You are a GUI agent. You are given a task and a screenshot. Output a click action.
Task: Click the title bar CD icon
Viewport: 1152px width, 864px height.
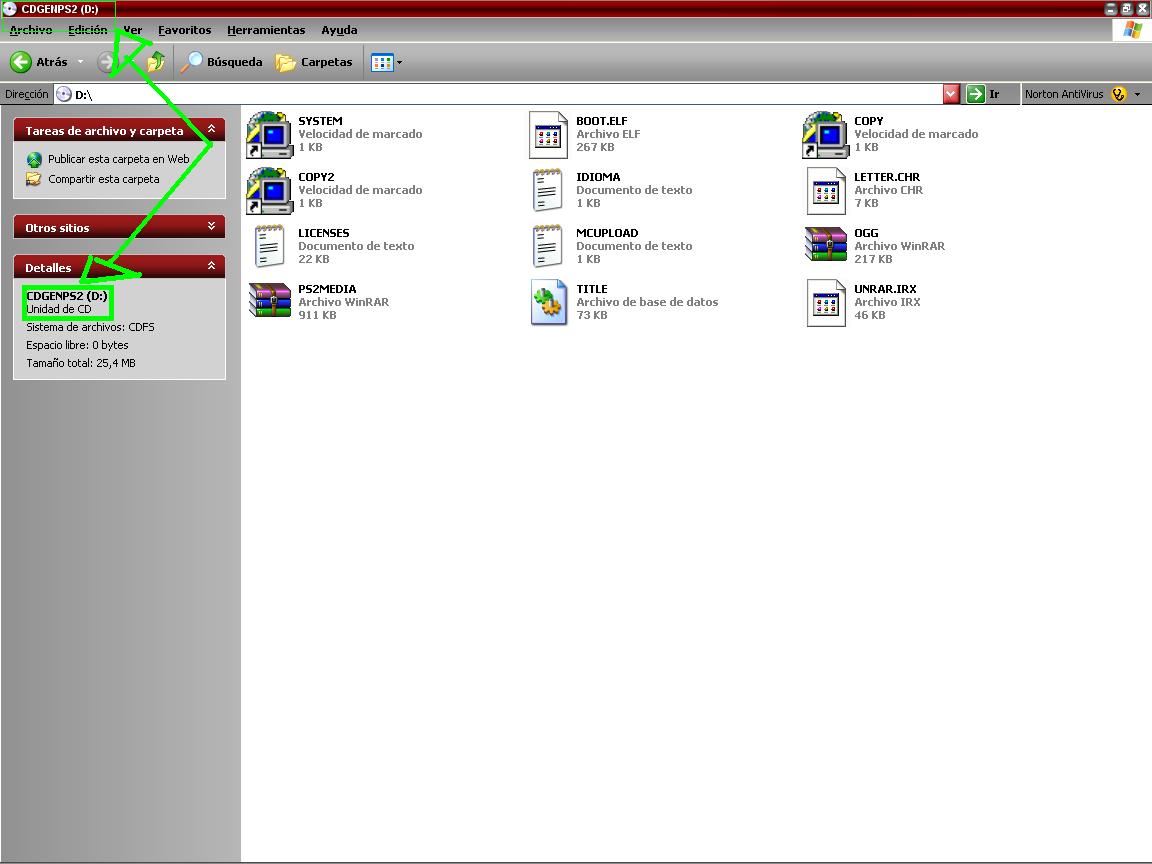10,10
